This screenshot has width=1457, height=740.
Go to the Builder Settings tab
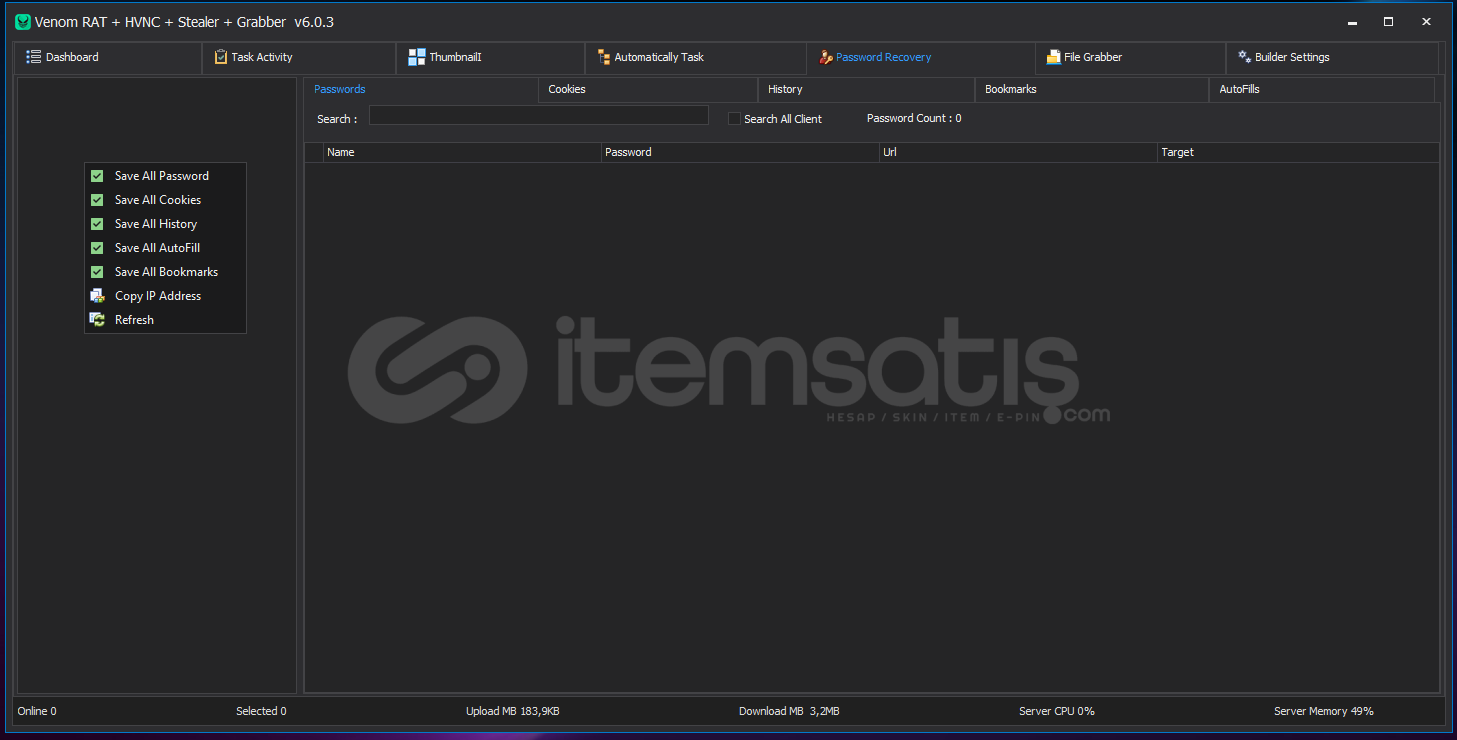1332,58
